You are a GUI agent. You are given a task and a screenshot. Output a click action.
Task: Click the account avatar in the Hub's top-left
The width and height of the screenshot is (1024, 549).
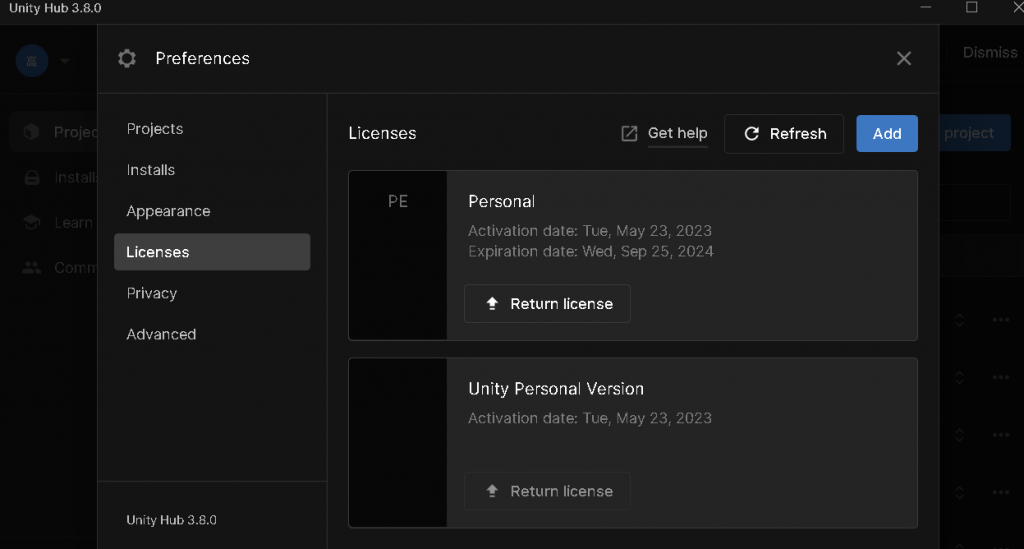pos(32,60)
